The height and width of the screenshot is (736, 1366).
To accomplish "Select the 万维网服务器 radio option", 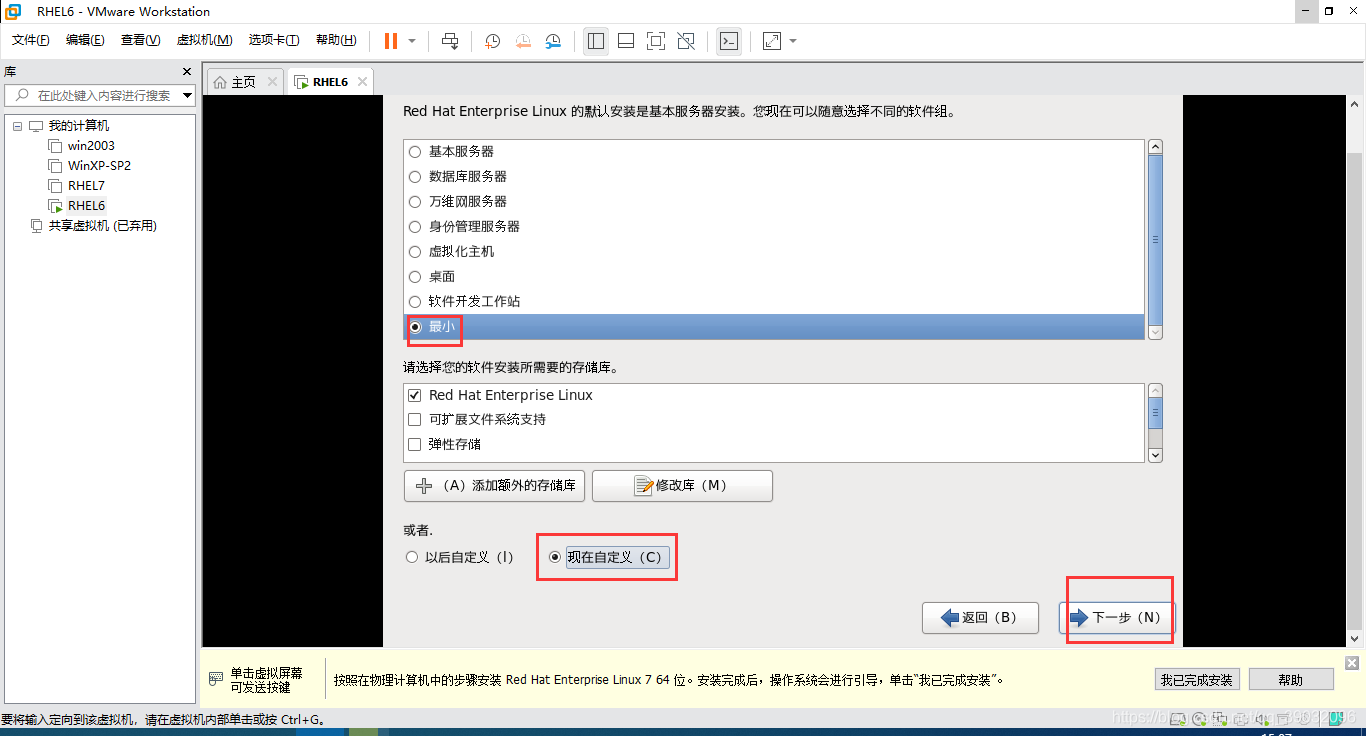I will coord(415,202).
